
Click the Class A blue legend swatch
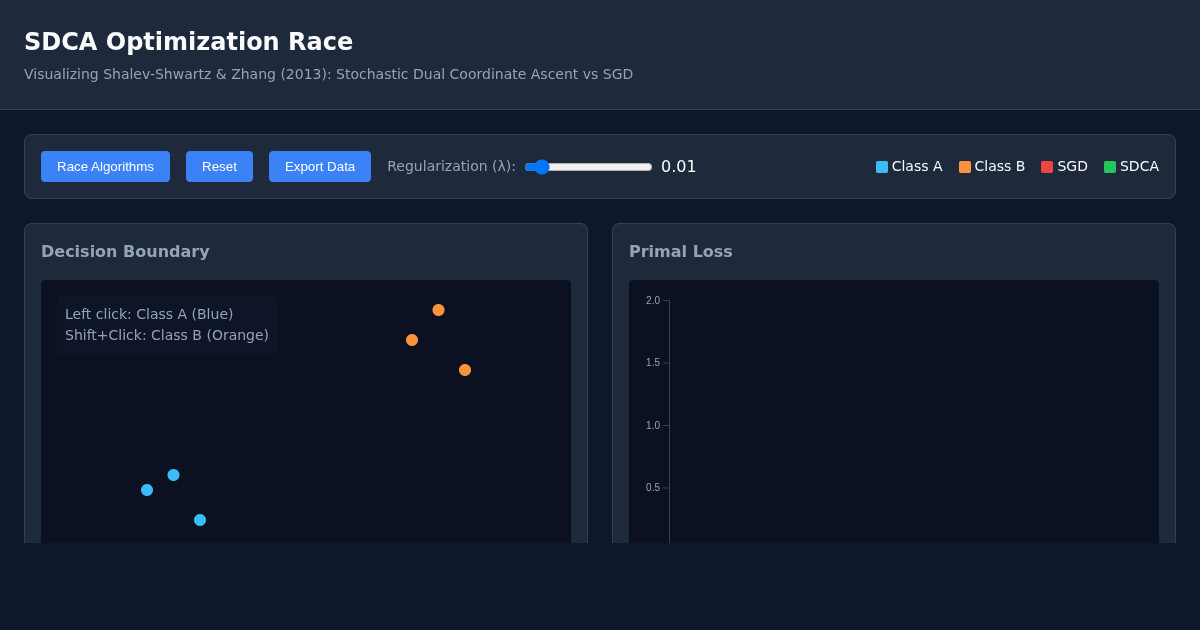tap(882, 167)
